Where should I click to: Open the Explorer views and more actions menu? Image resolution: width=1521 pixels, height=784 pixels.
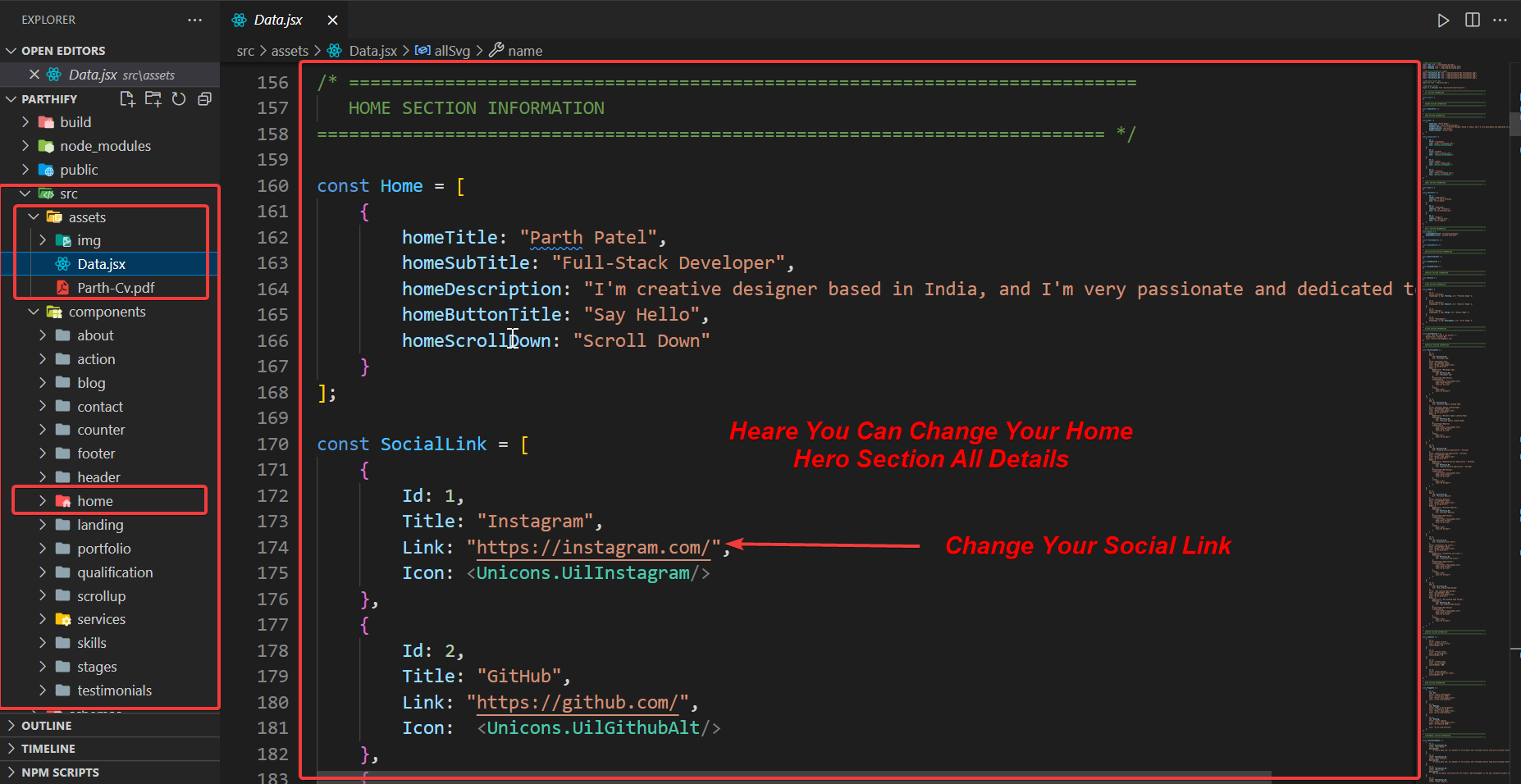click(194, 19)
